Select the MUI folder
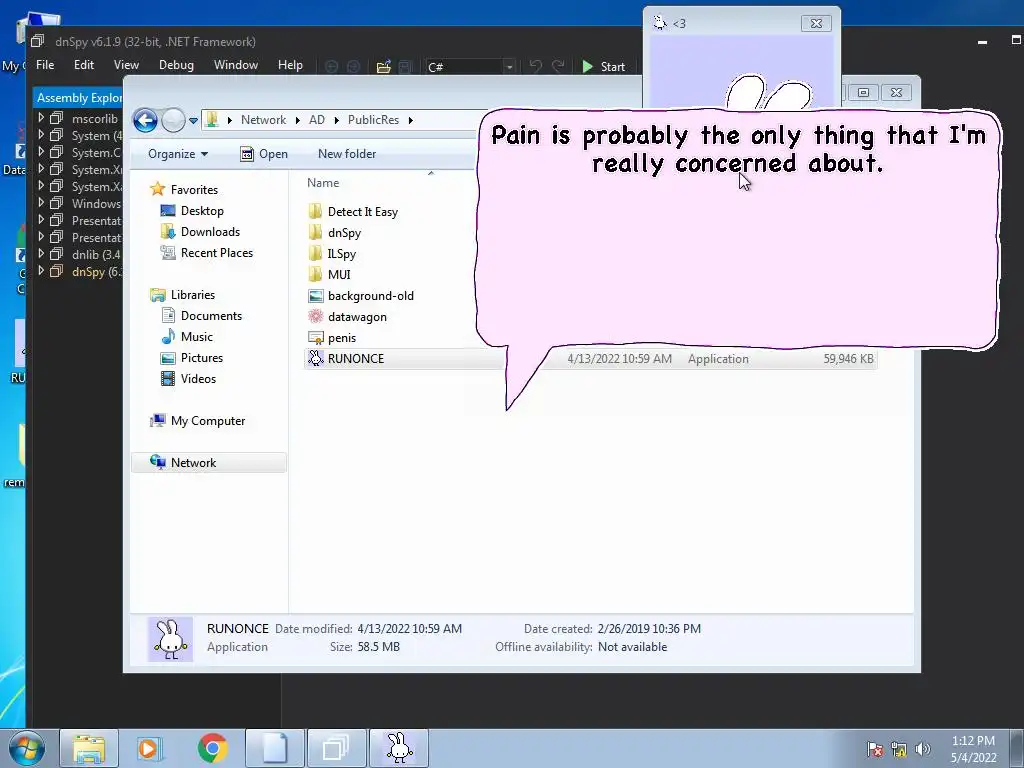Viewport: 1024px width, 768px height. coord(339,274)
